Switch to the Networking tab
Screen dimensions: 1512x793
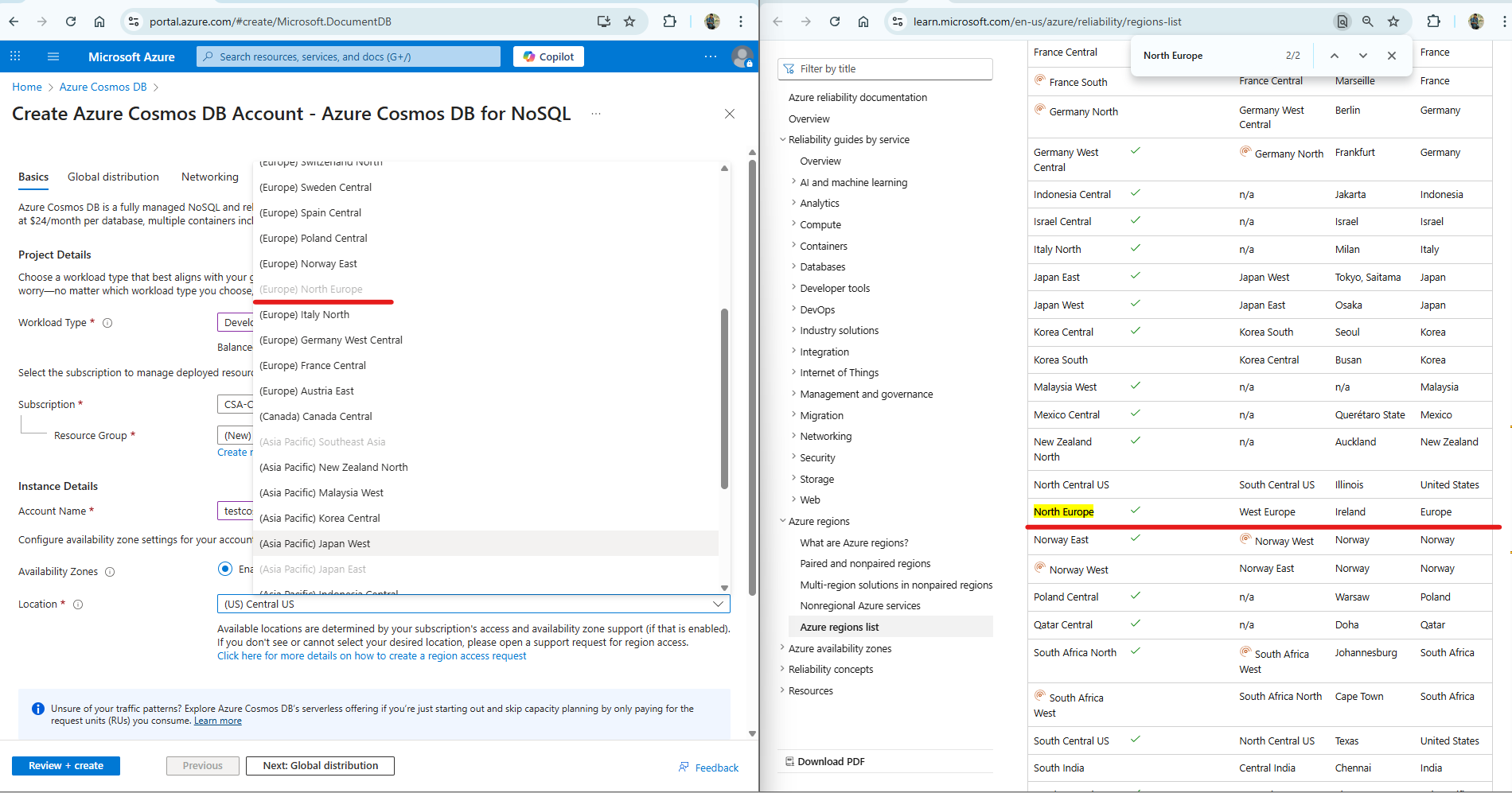tap(210, 177)
